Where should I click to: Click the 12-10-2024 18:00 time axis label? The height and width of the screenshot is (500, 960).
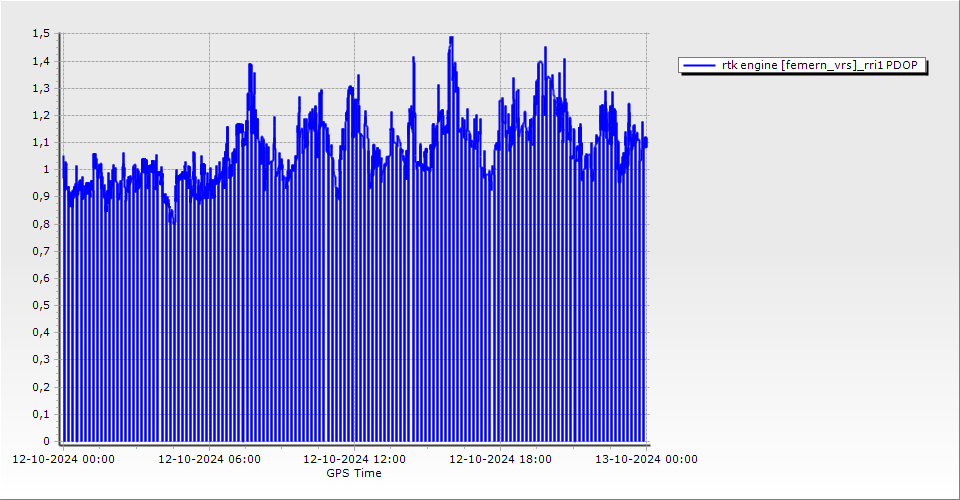pos(500,459)
